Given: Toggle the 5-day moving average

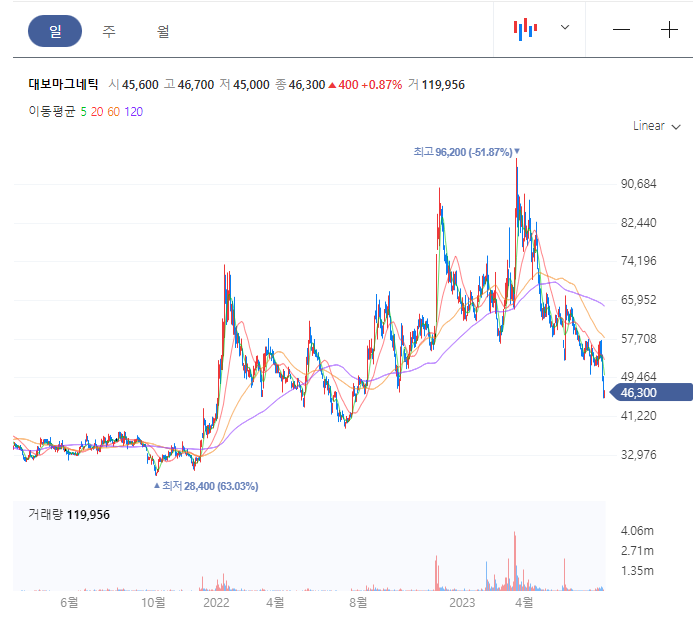Looking at the screenshot, I should (x=83, y=112).
